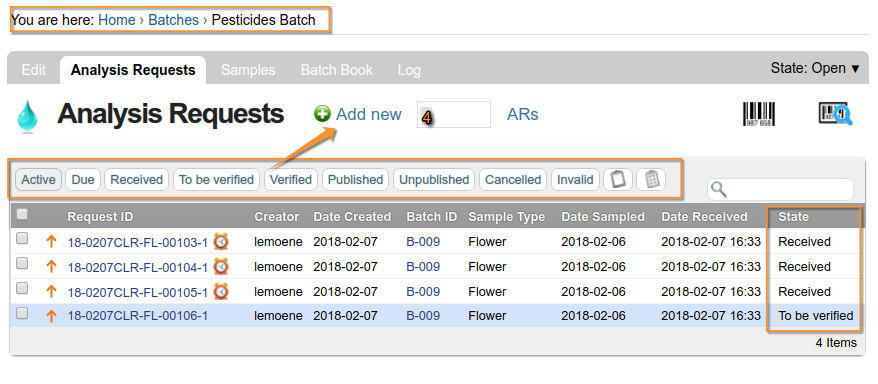Viewport: 878px width, 384px height.
Task: Click the worksheet calculator filter icon
Action: tap(651, 180)
